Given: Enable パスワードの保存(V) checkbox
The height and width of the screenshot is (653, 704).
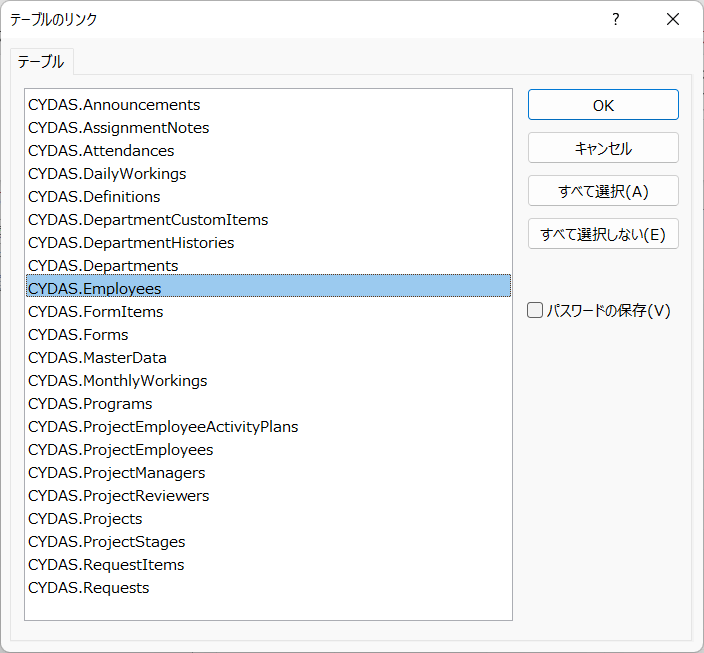Looking at the screenshot, I should point(536,311).
